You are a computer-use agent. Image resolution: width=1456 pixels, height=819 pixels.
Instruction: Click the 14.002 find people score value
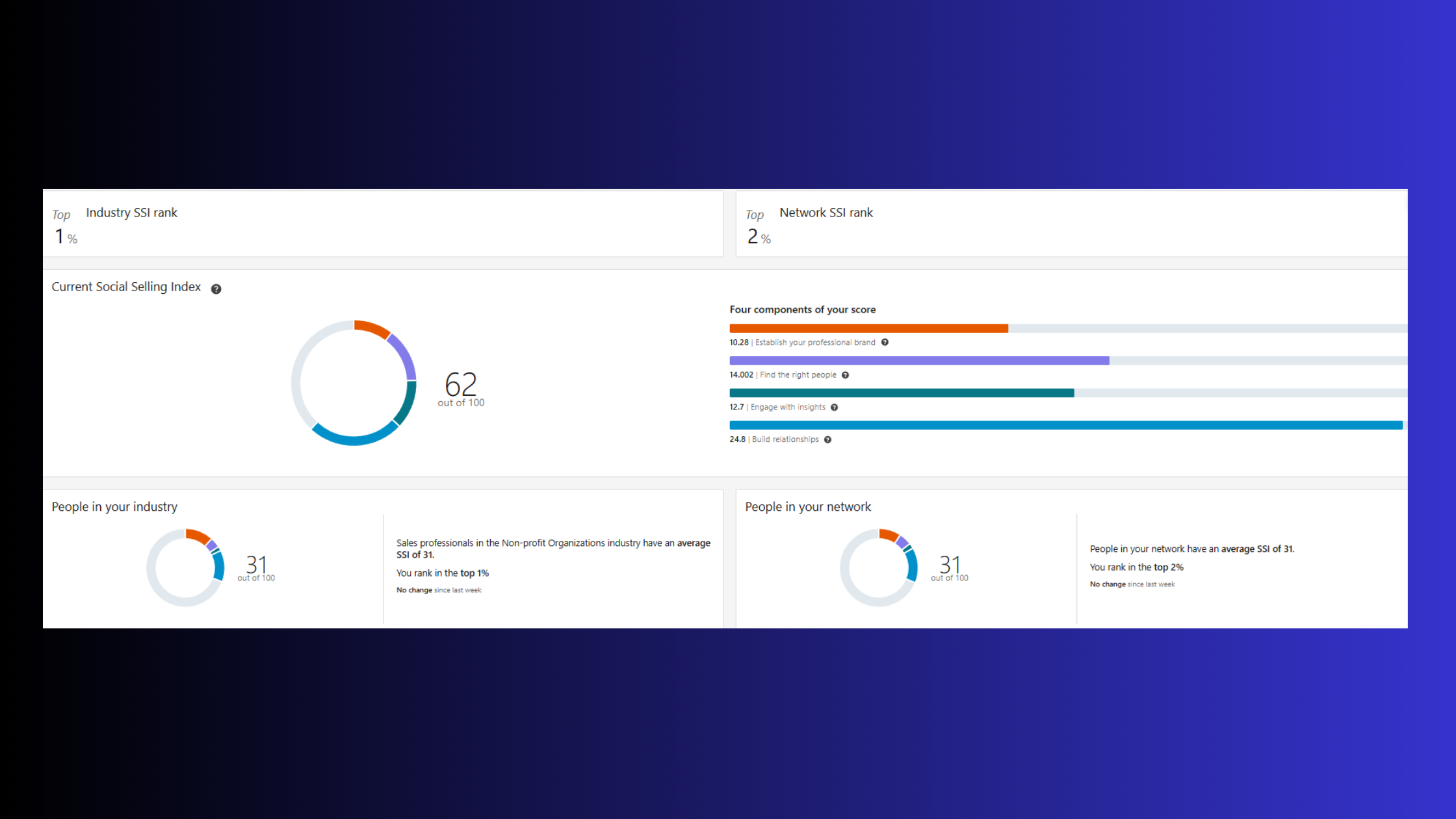coord(741,375)
